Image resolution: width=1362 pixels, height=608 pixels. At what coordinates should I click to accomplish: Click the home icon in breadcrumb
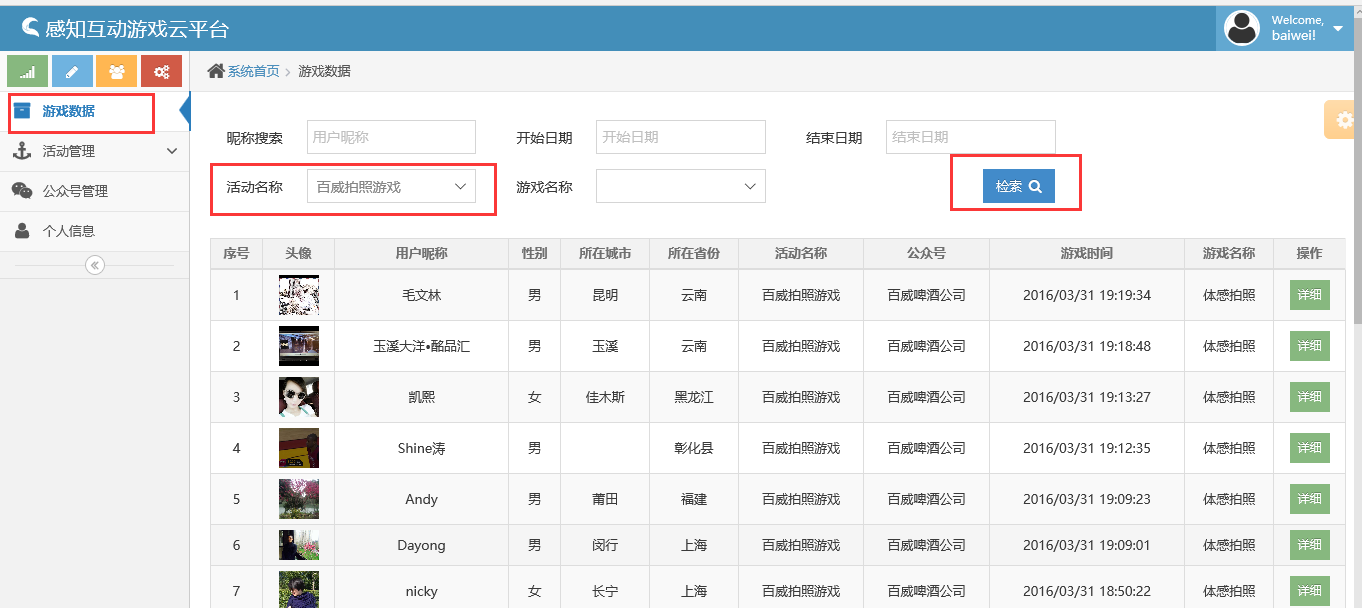click(x=215, y=71)
